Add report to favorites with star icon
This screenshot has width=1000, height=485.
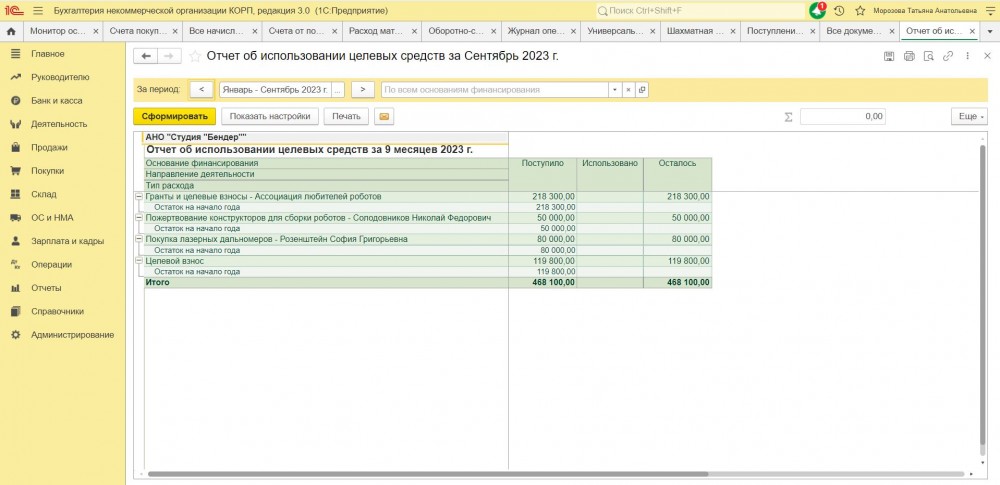click(196, 56)
